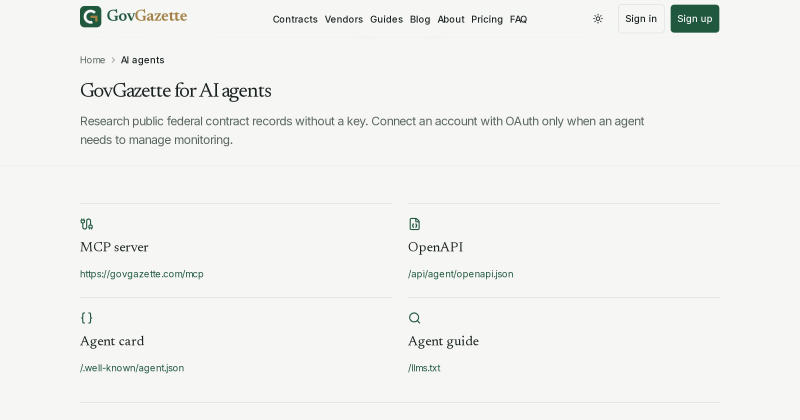Open the /.well-known/agent.json link
Viewport: 800px width, 420px height.
(132, 368)
